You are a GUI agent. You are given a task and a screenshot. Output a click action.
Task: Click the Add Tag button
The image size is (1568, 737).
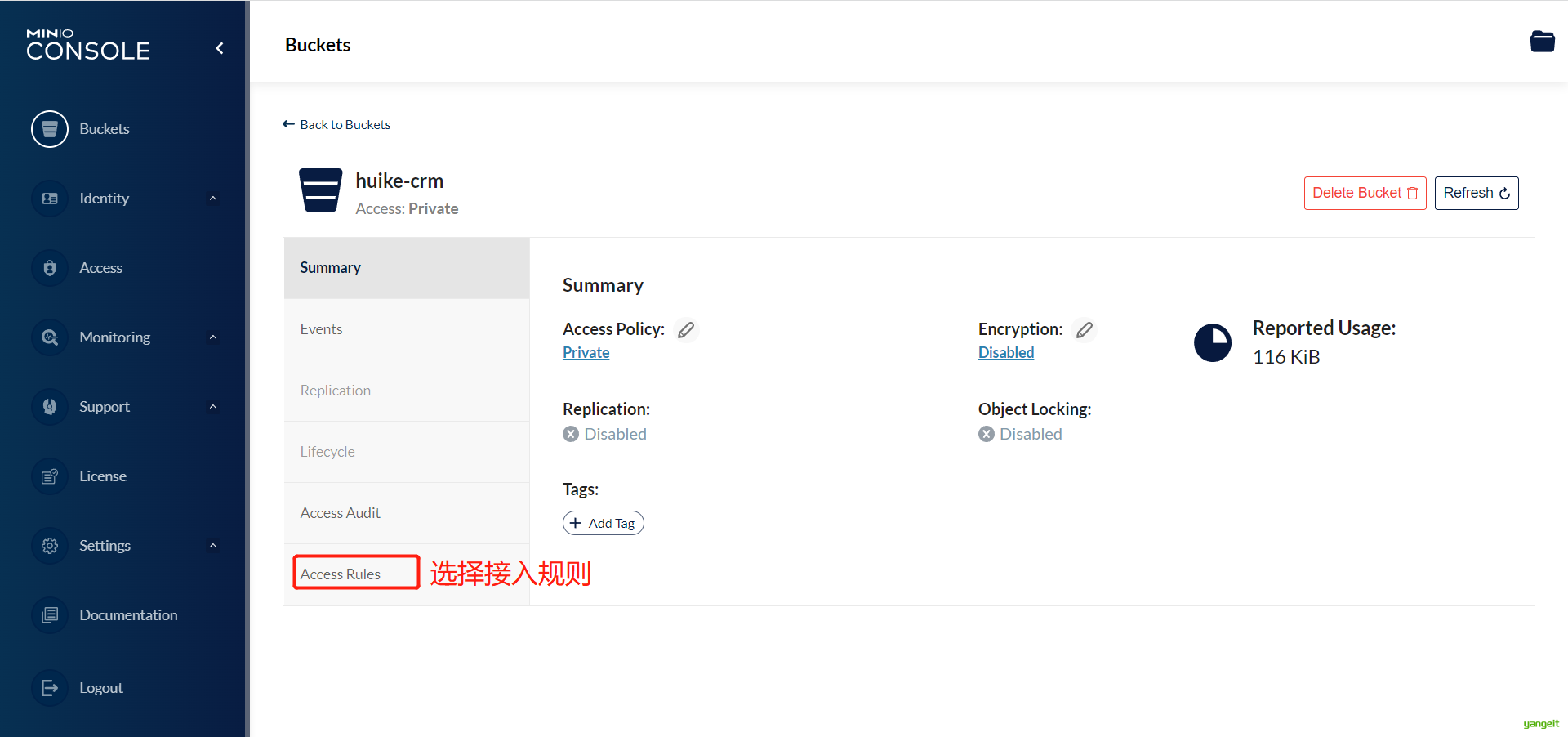coord(604,523)
